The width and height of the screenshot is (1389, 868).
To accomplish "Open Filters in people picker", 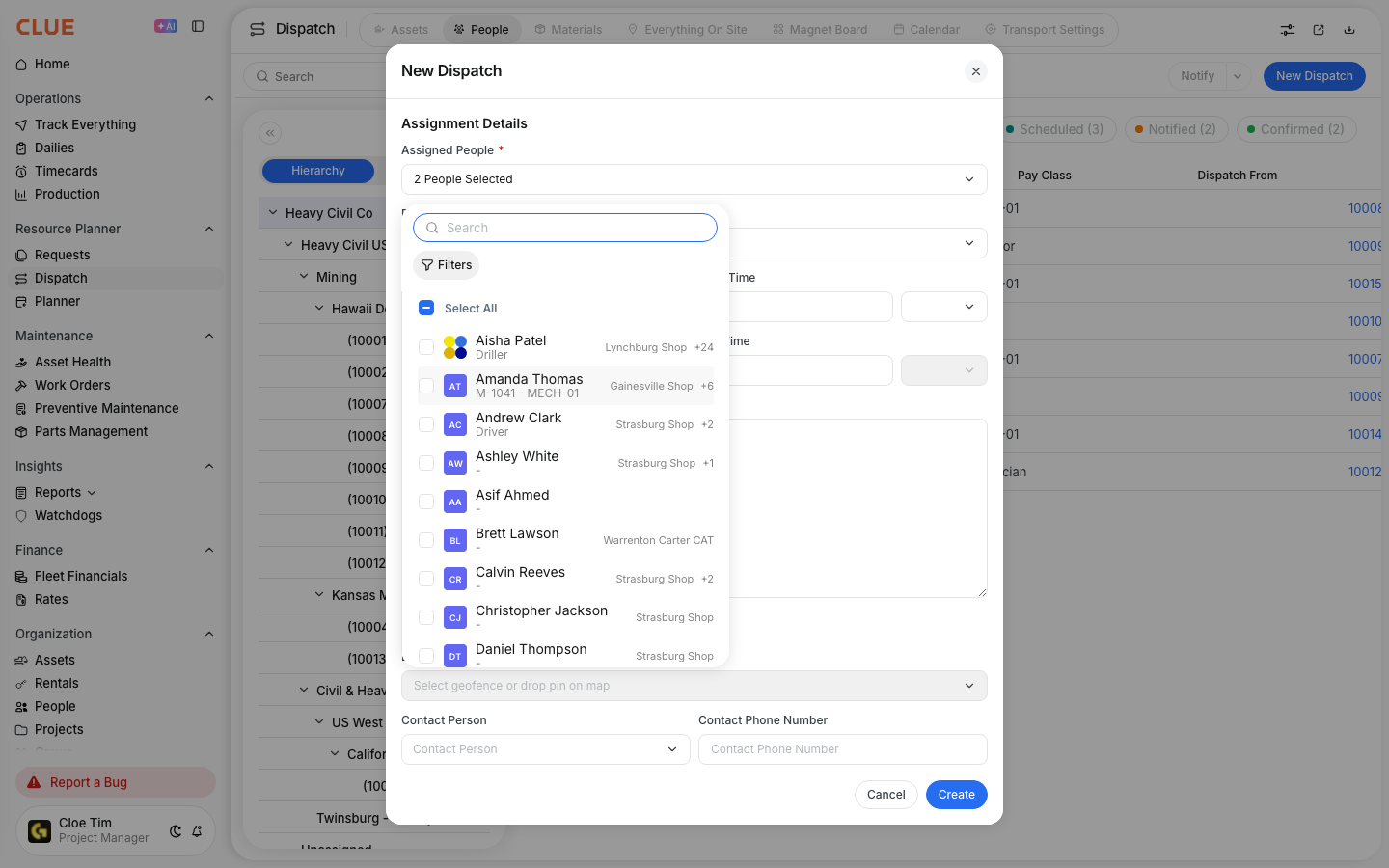I will pos(446,265).
